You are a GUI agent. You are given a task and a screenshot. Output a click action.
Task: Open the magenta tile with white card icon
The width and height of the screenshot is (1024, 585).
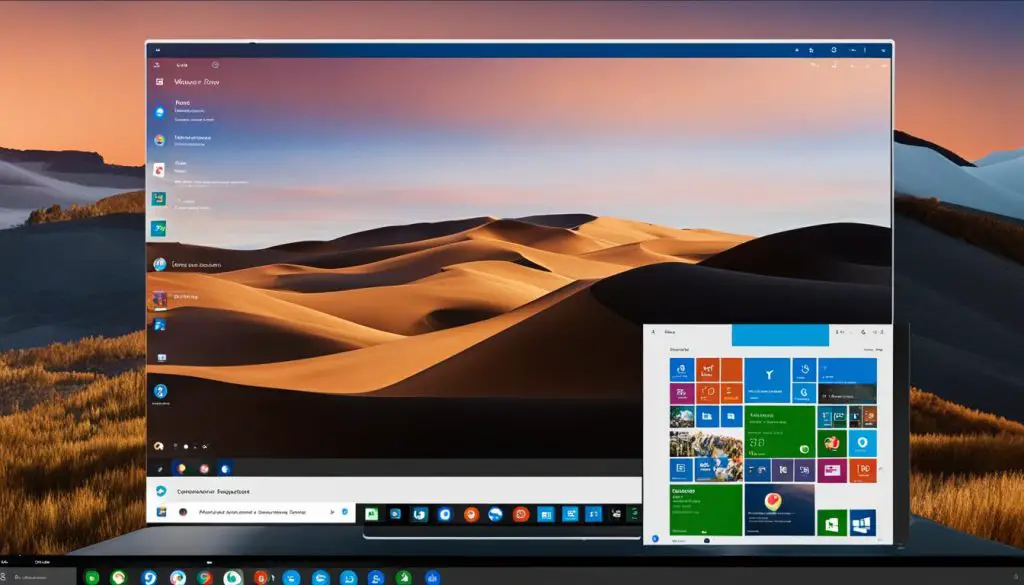(832, 470)
